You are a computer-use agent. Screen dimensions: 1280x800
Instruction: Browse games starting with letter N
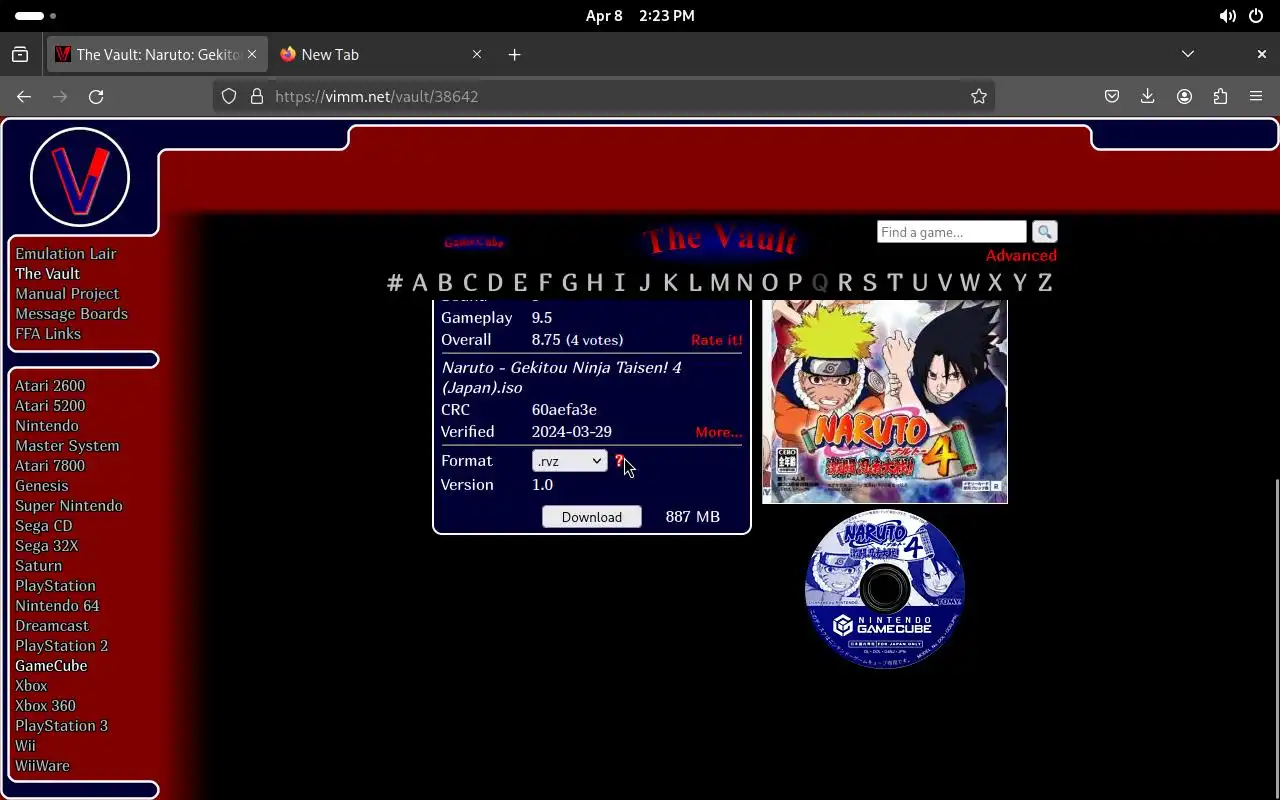(x=744, y=283)
